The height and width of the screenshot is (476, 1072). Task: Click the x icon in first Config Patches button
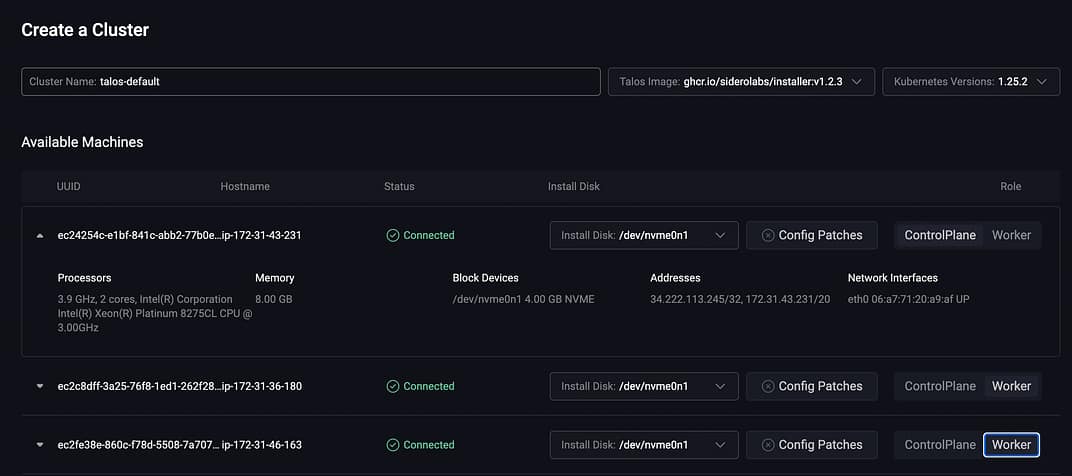coord(768,235)
